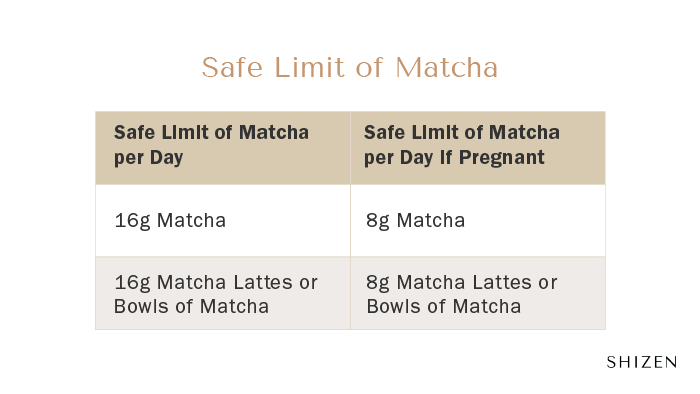Screen dimensions: 700x394
Task: Click the word "Matcha" in the orange title
Action: click(x=446, y=68)
